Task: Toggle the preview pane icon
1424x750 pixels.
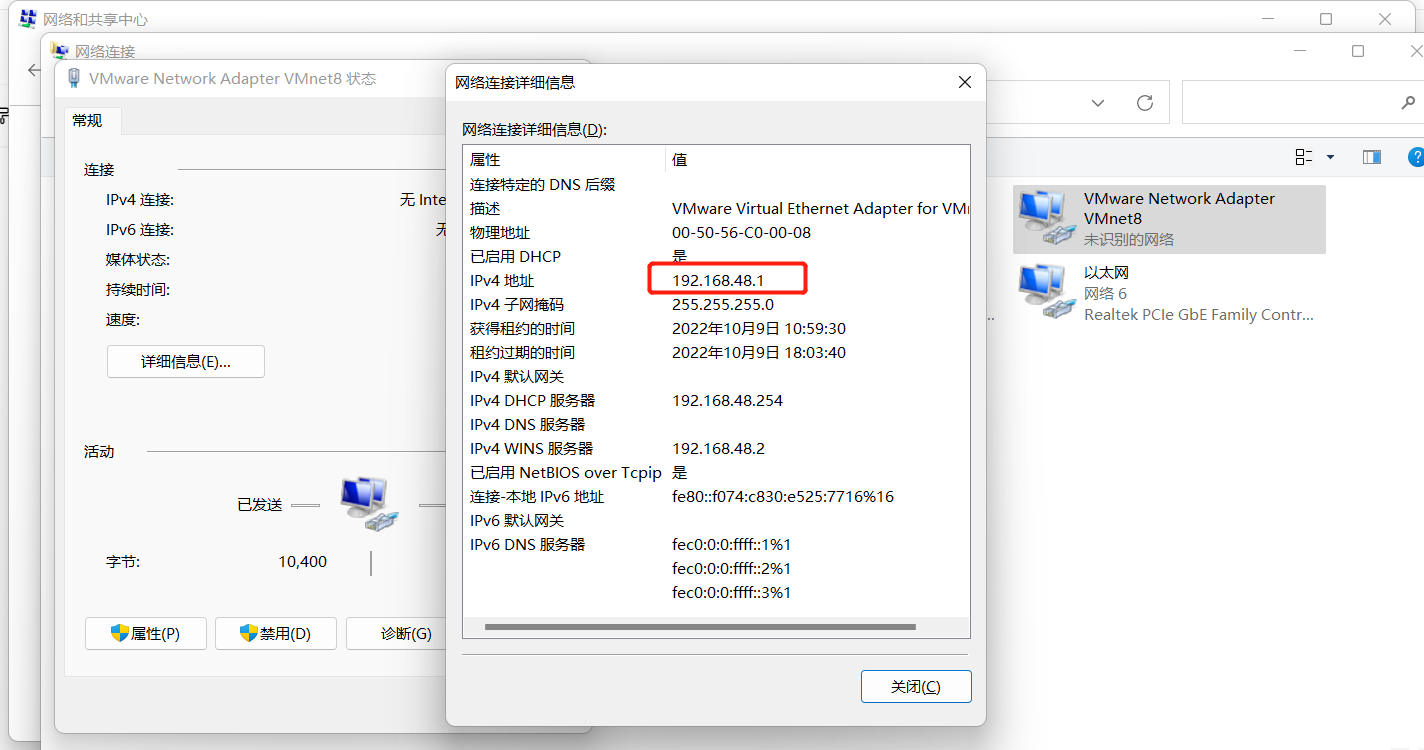Action: [1372, 157]
